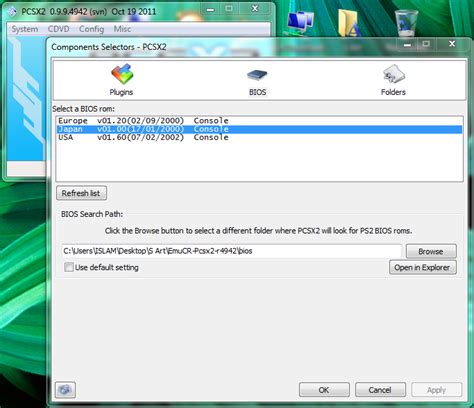Viewport: 474px width, 408px height.
Task: Select Japan v01.00 BIOS rom
Action: click(x=259, y=129)
